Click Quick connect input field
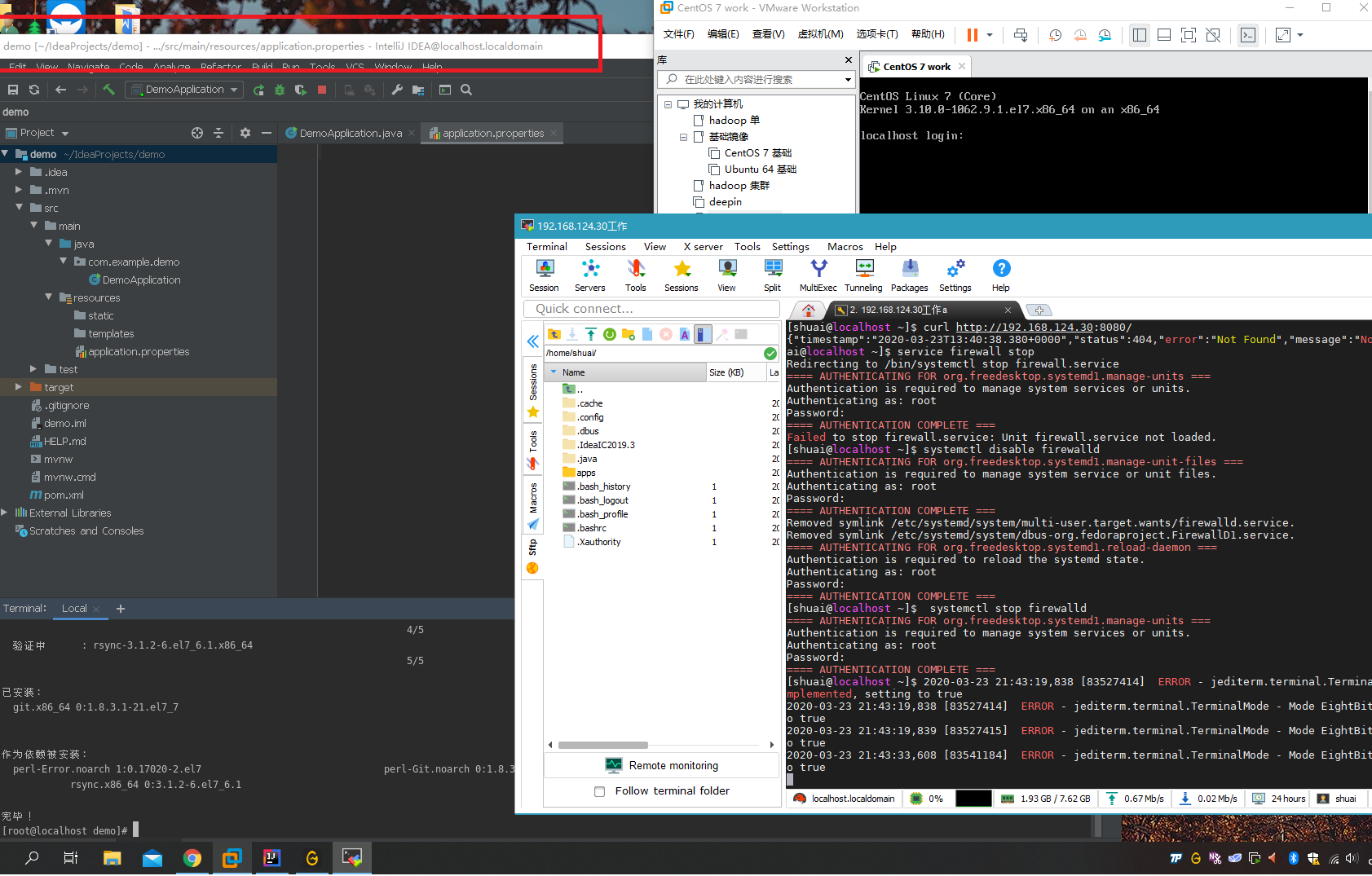The width and height of the screenshot is (1372, 876). pos(651,309)
